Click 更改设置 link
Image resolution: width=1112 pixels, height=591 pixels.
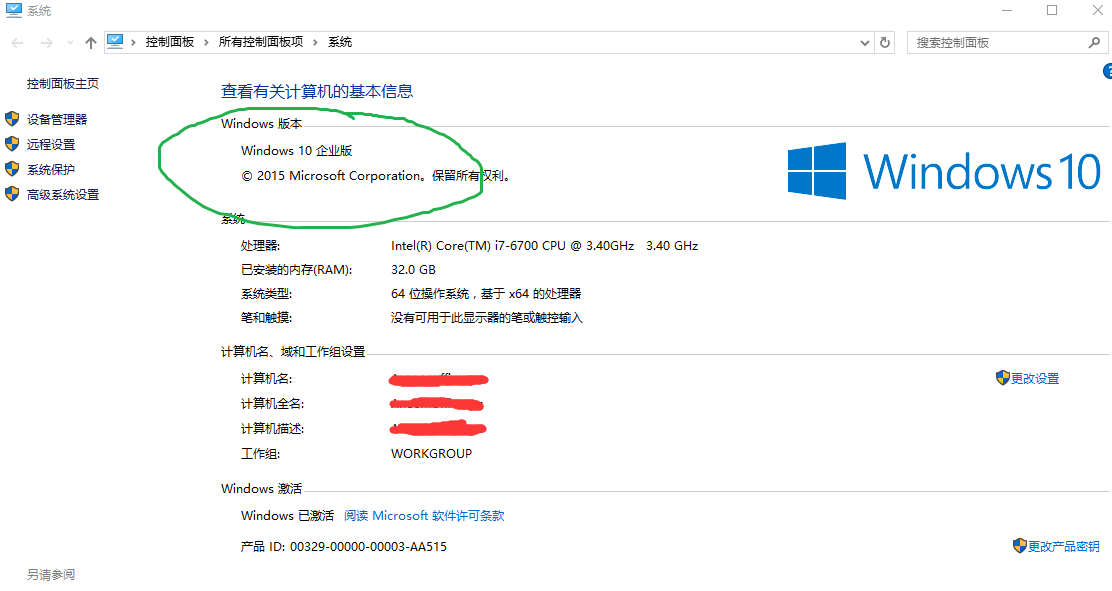[x=1035, y=379]
